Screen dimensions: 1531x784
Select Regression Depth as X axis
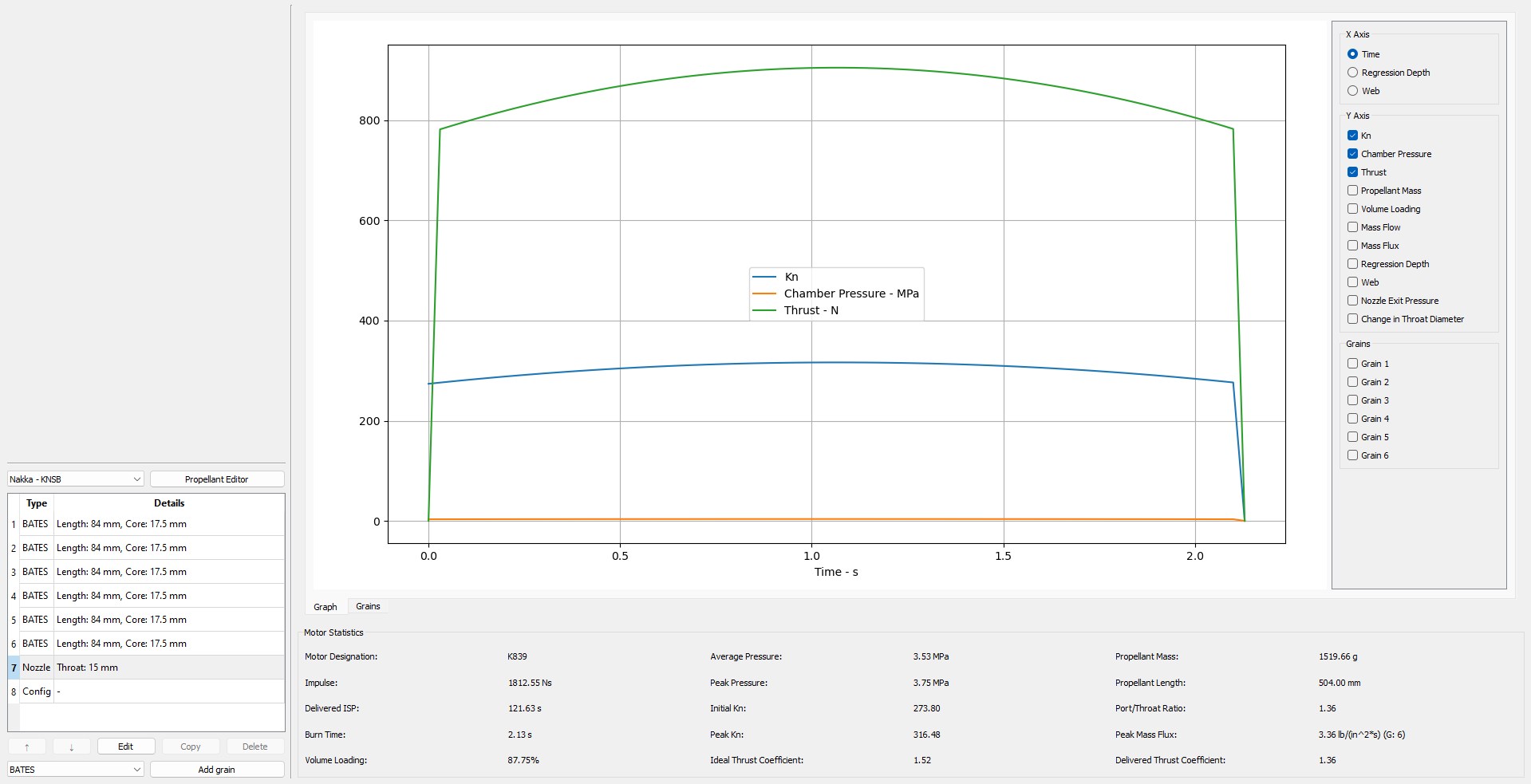(x=1352, y=73)
